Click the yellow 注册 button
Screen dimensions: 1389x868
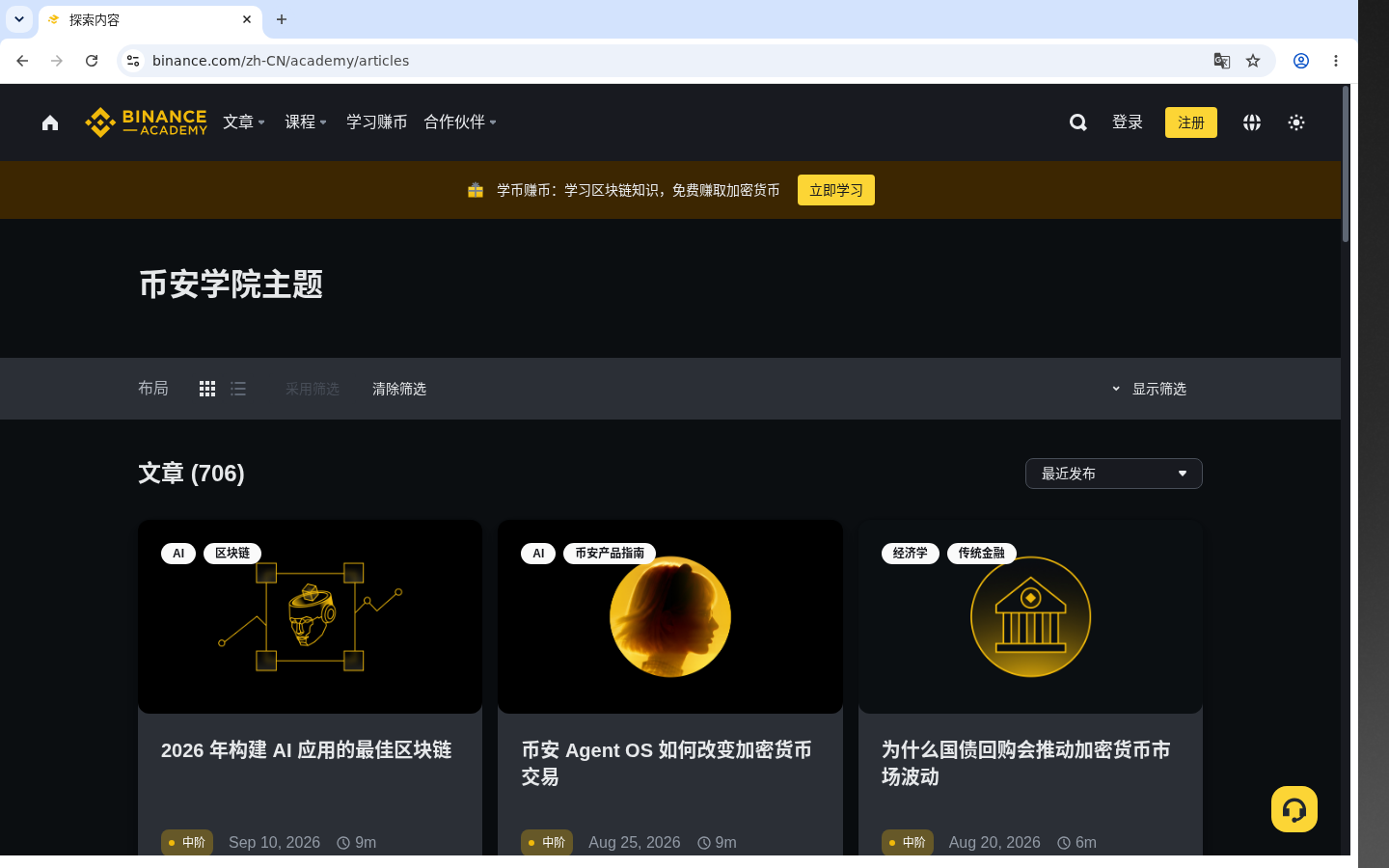tap(1191, 122)
